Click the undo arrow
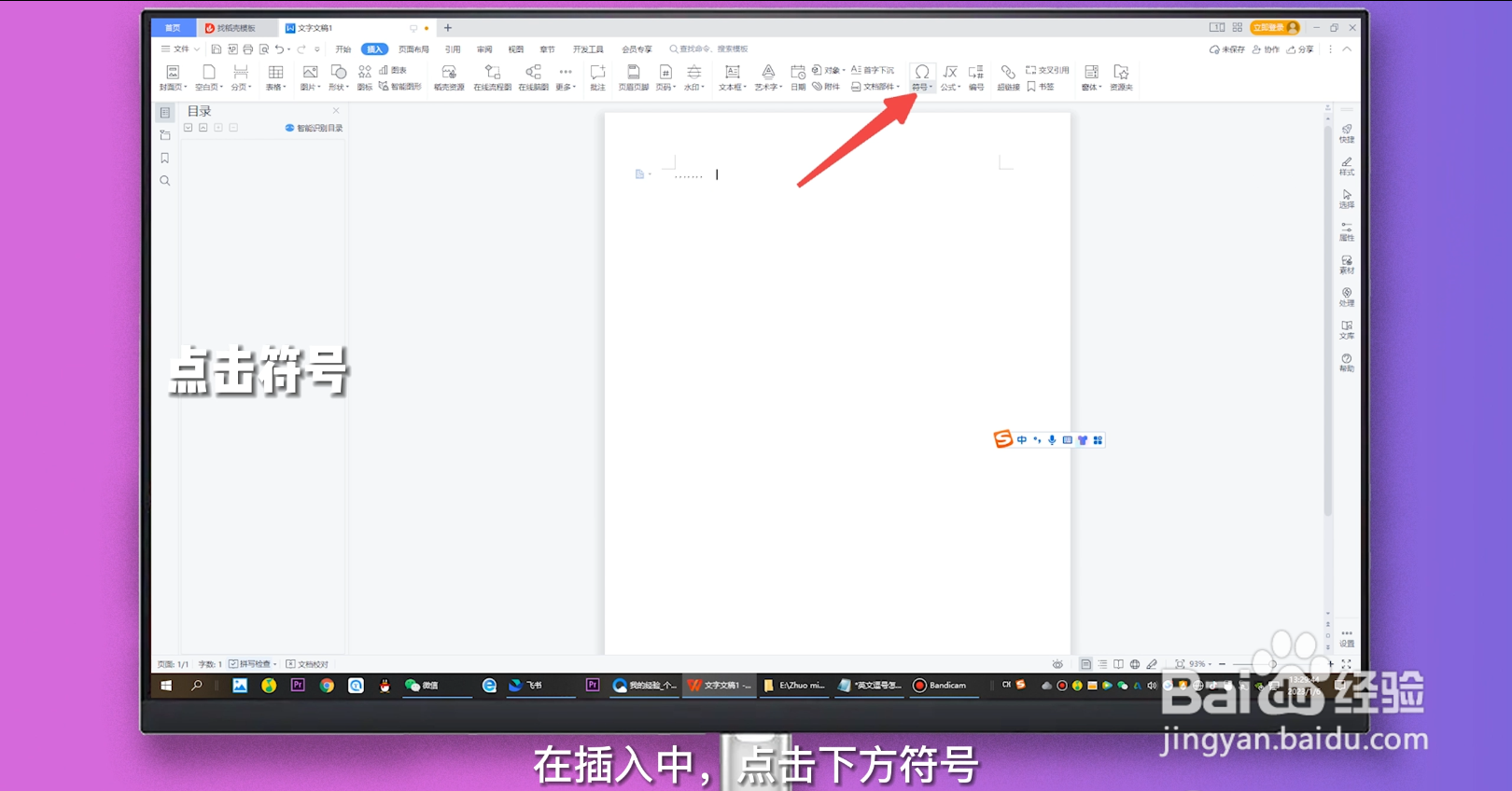1512x791 pixels. tap(279, 49)
